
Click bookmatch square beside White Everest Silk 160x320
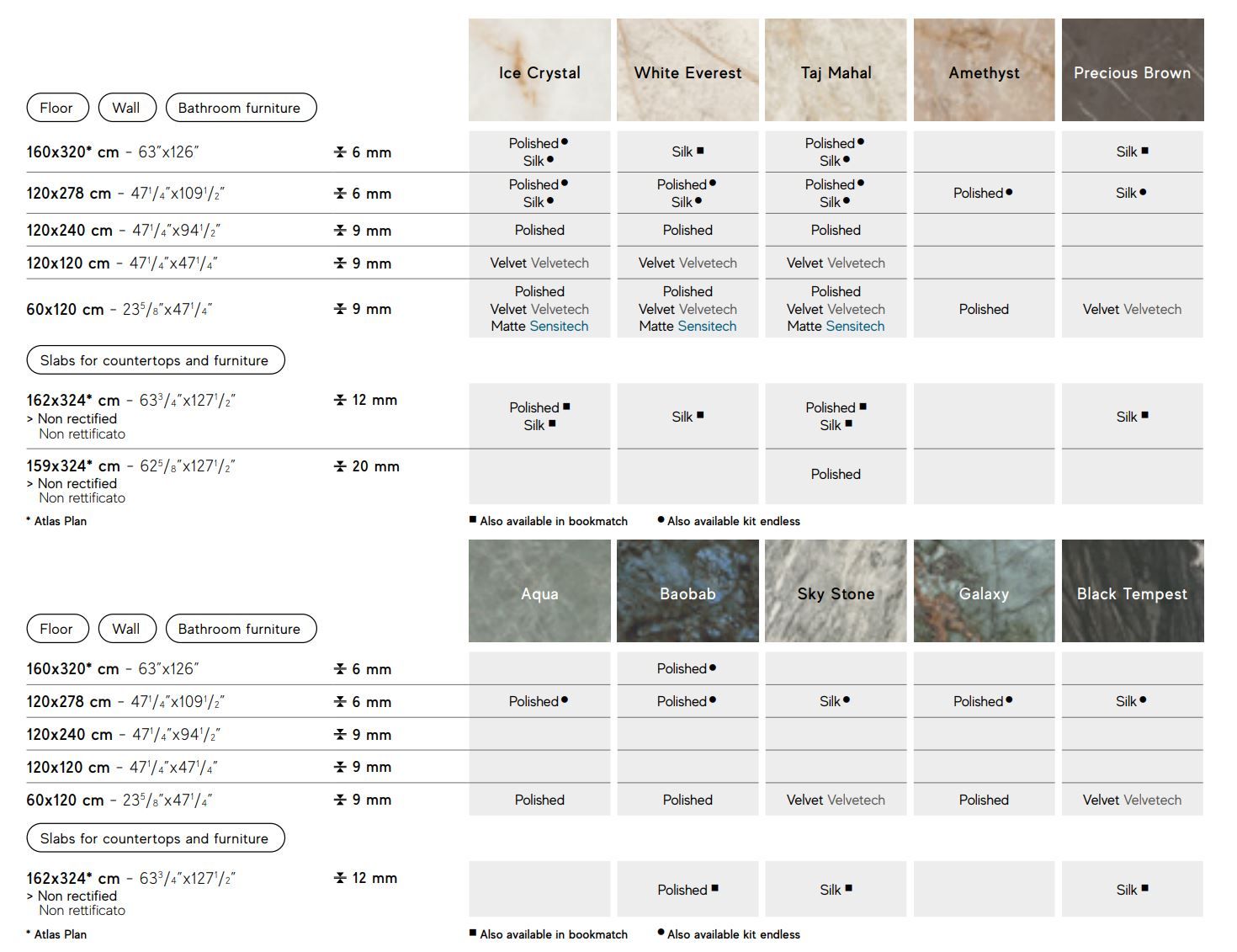(x=700, y=152)
